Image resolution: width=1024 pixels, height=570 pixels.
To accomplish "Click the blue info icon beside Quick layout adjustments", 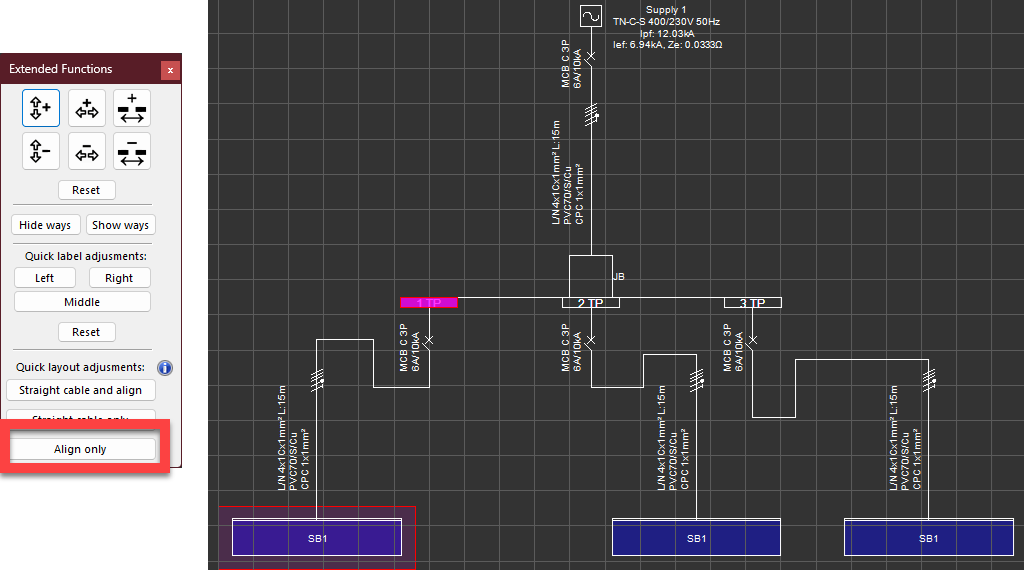I will [x=165, y=367].
